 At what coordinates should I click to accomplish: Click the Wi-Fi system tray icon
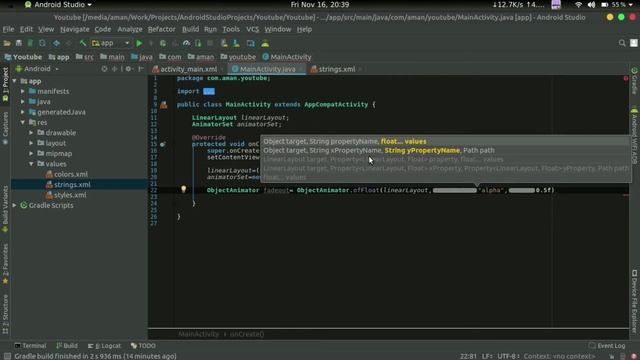pyautogui.click(x=578, y=5)
